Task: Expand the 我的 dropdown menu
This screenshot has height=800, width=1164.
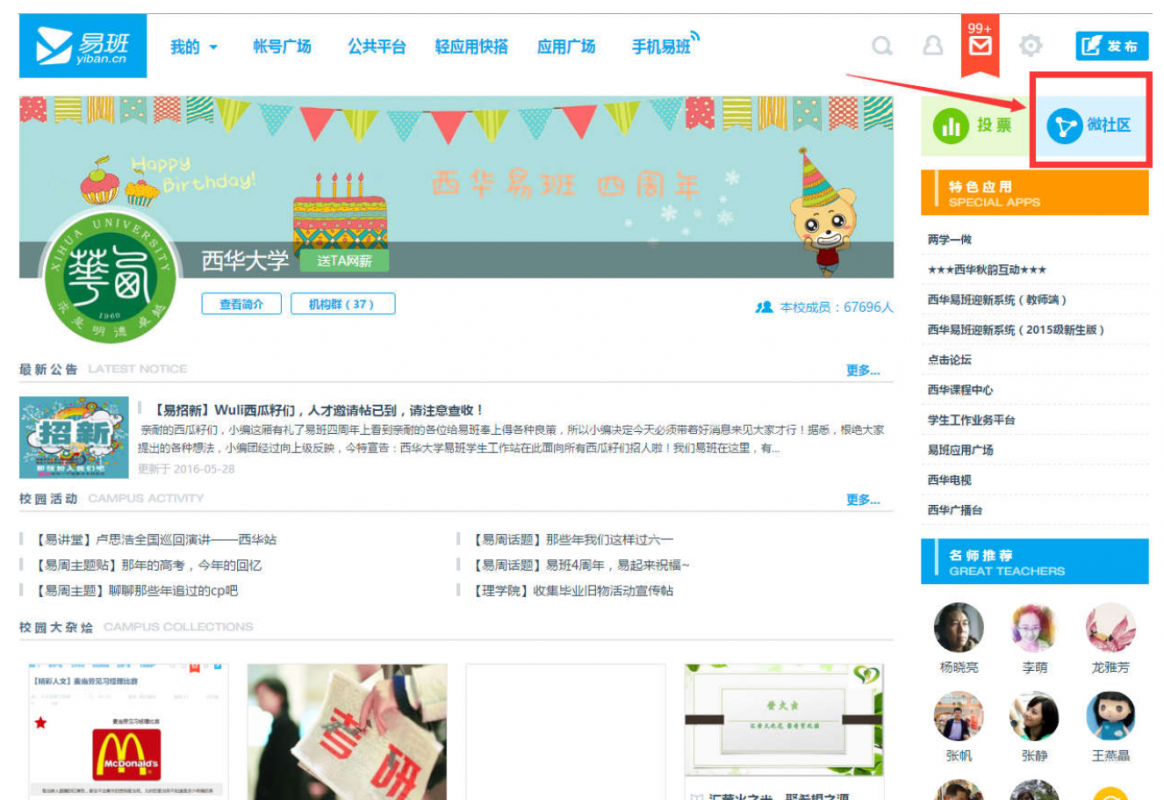Action: [x=193, y=47]
